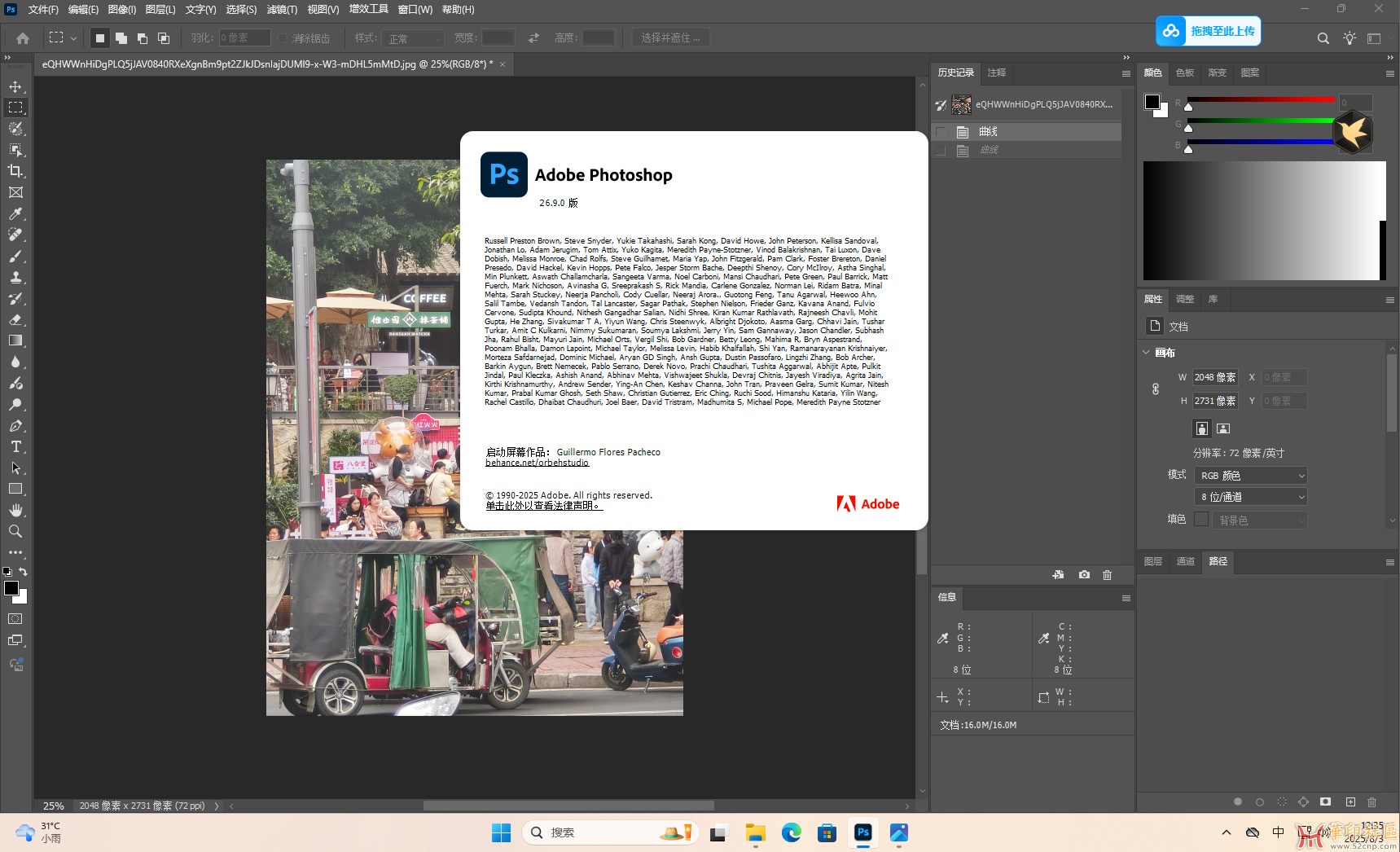Select the Clone Stamp tool
This screenshot has width=1400, height=852.
pyautogui.click(x=15, y=277)
